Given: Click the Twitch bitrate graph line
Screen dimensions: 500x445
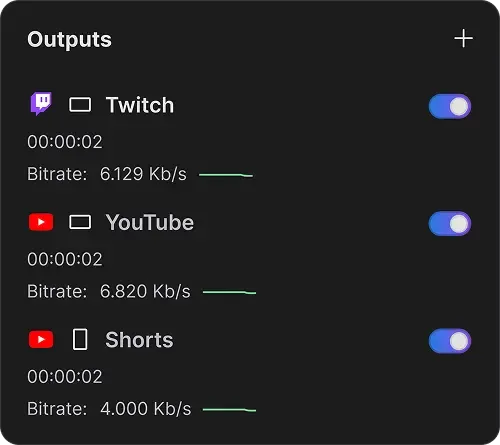Looking at the screenshot, I should point(226,175).
